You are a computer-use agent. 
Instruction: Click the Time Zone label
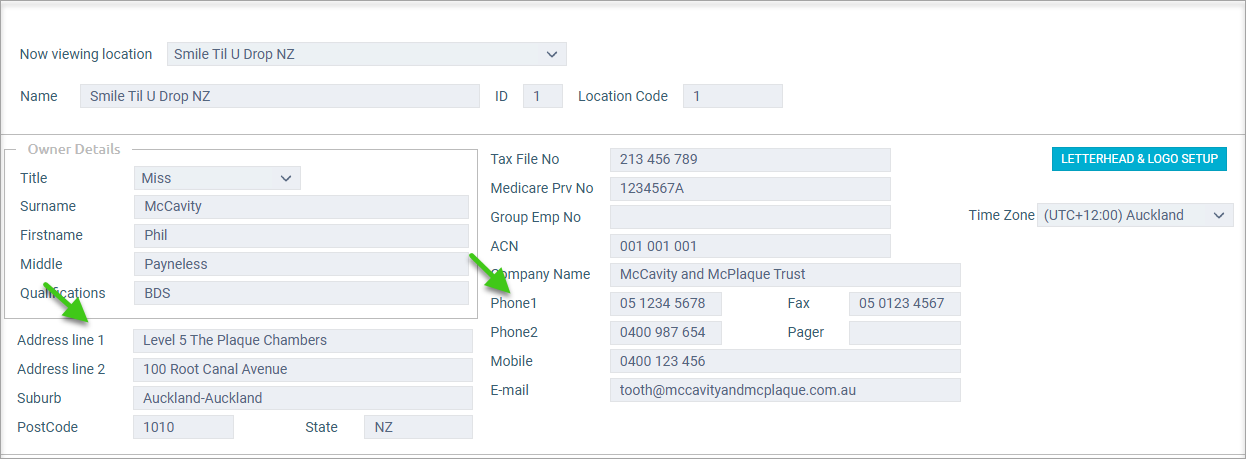coord(1001,215)
